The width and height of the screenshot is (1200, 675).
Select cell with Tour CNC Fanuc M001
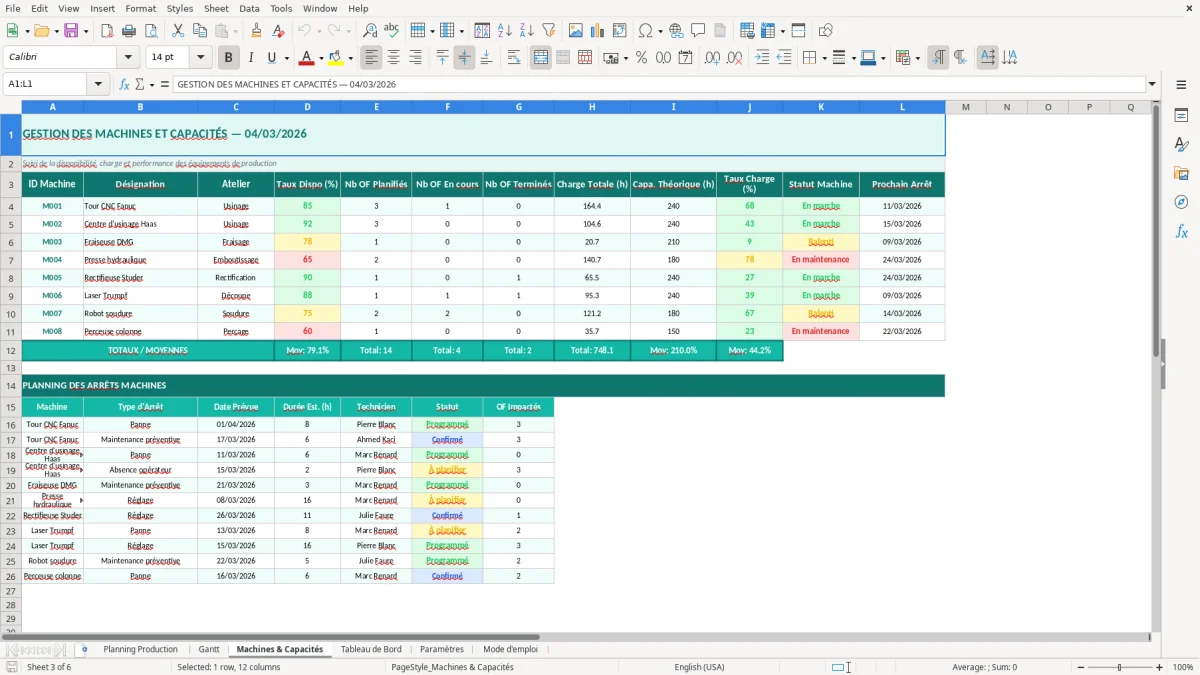[x=140, y=206]
